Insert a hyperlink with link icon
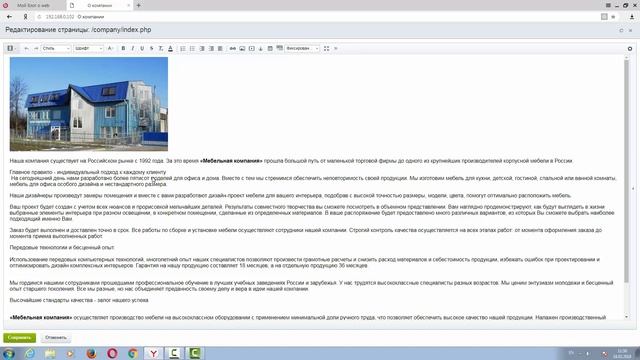 233,49
